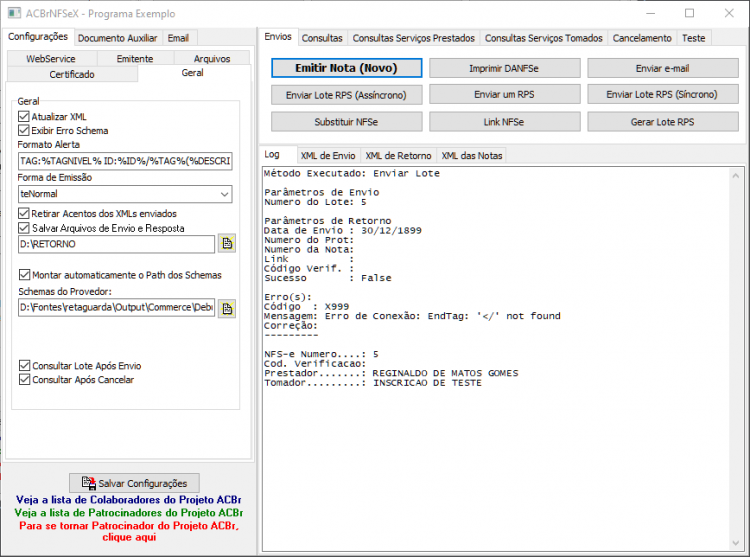Click the log text 'Código : X999'
Viewport: 750px width, 557px height.
pos(306,306)
